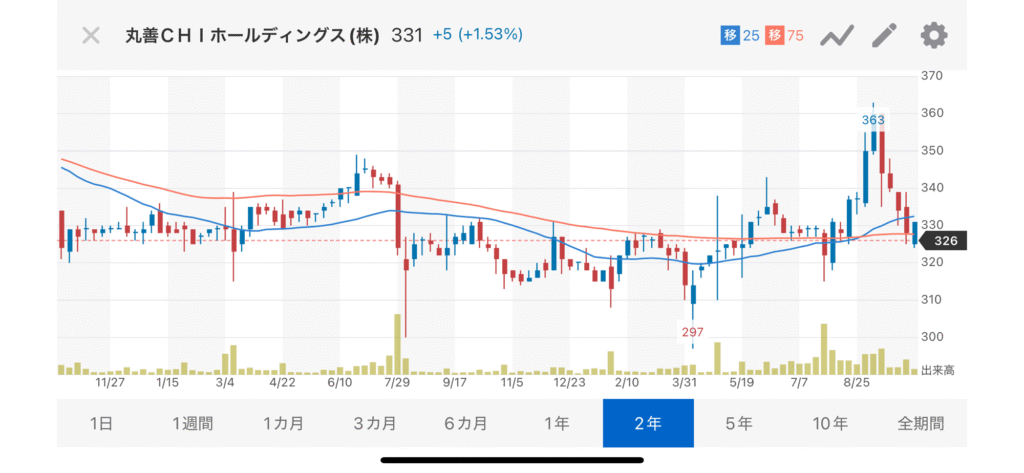
Task: Toggle the red 75 moving average badge
Action: [785, 36]
